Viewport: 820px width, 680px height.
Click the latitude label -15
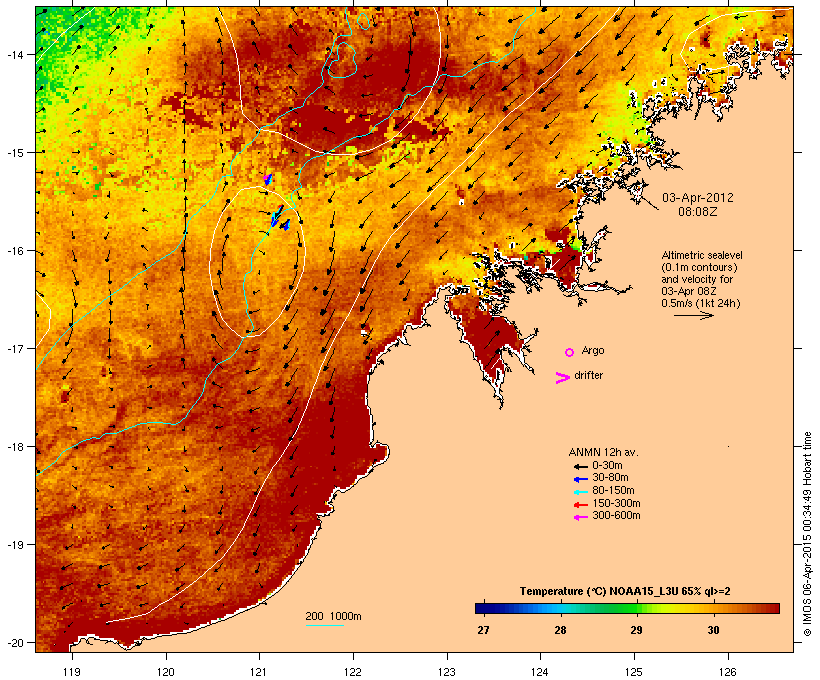pos(15,153)
